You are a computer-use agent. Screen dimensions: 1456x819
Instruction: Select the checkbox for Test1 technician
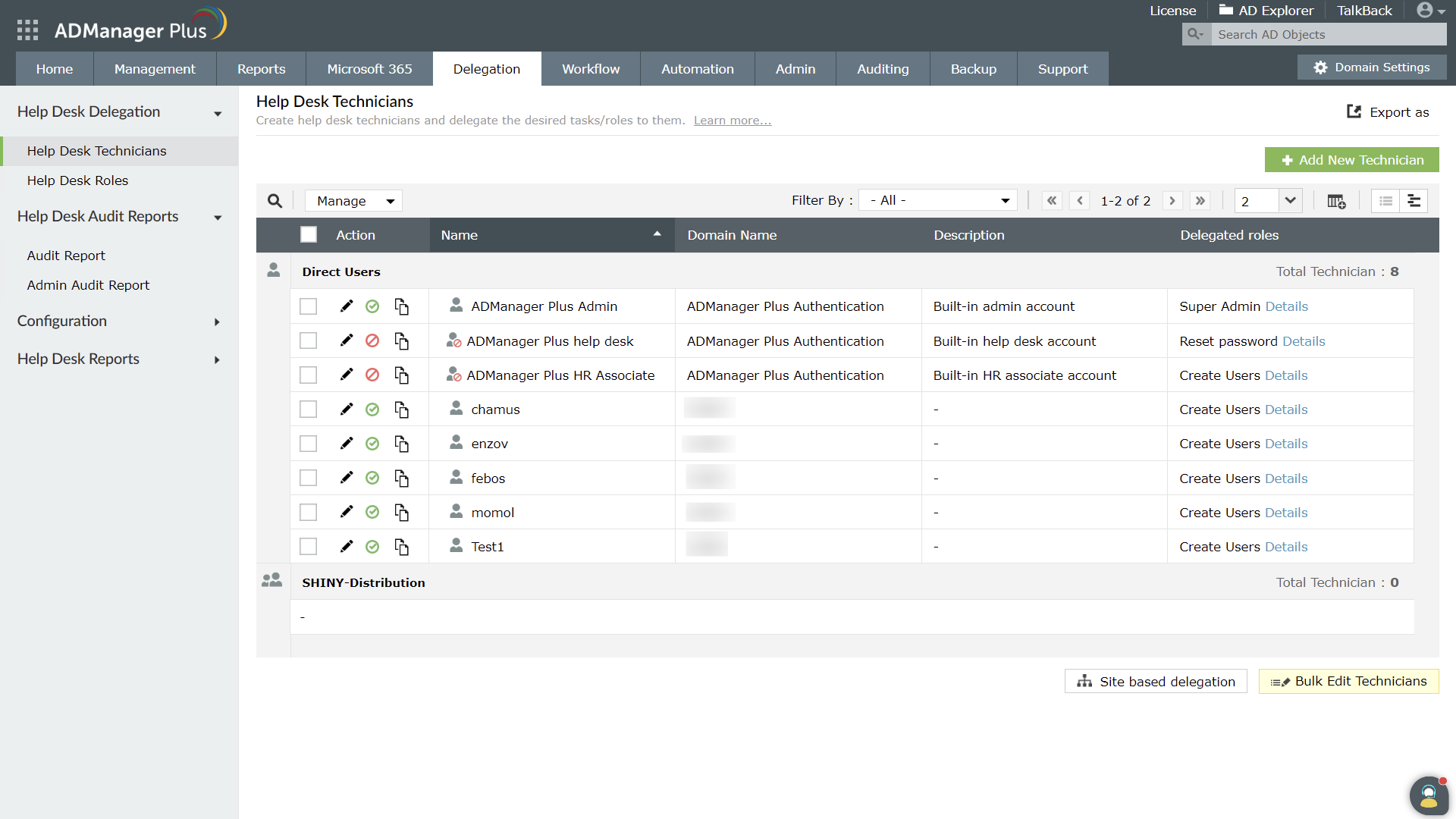[x=308, y=547]
